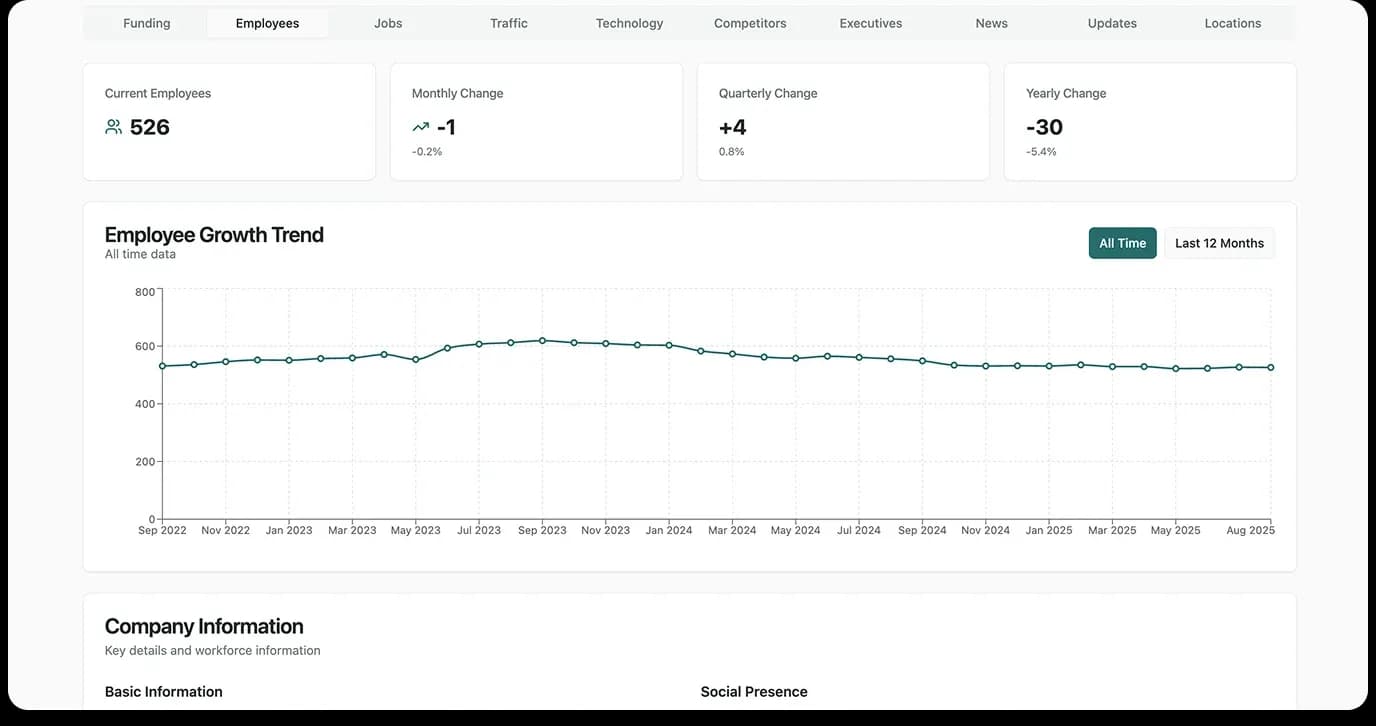Click the Yearly Change card
1376x726 pixels.
(x=1150, y=122)
